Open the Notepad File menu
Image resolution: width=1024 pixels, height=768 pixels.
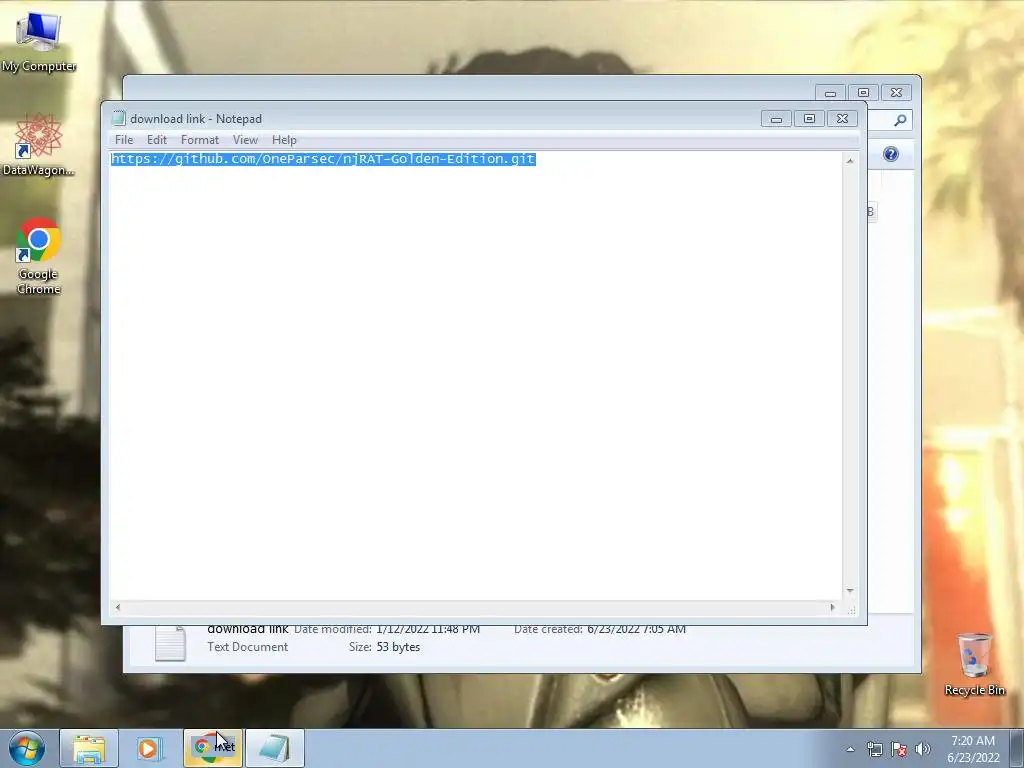124,140
